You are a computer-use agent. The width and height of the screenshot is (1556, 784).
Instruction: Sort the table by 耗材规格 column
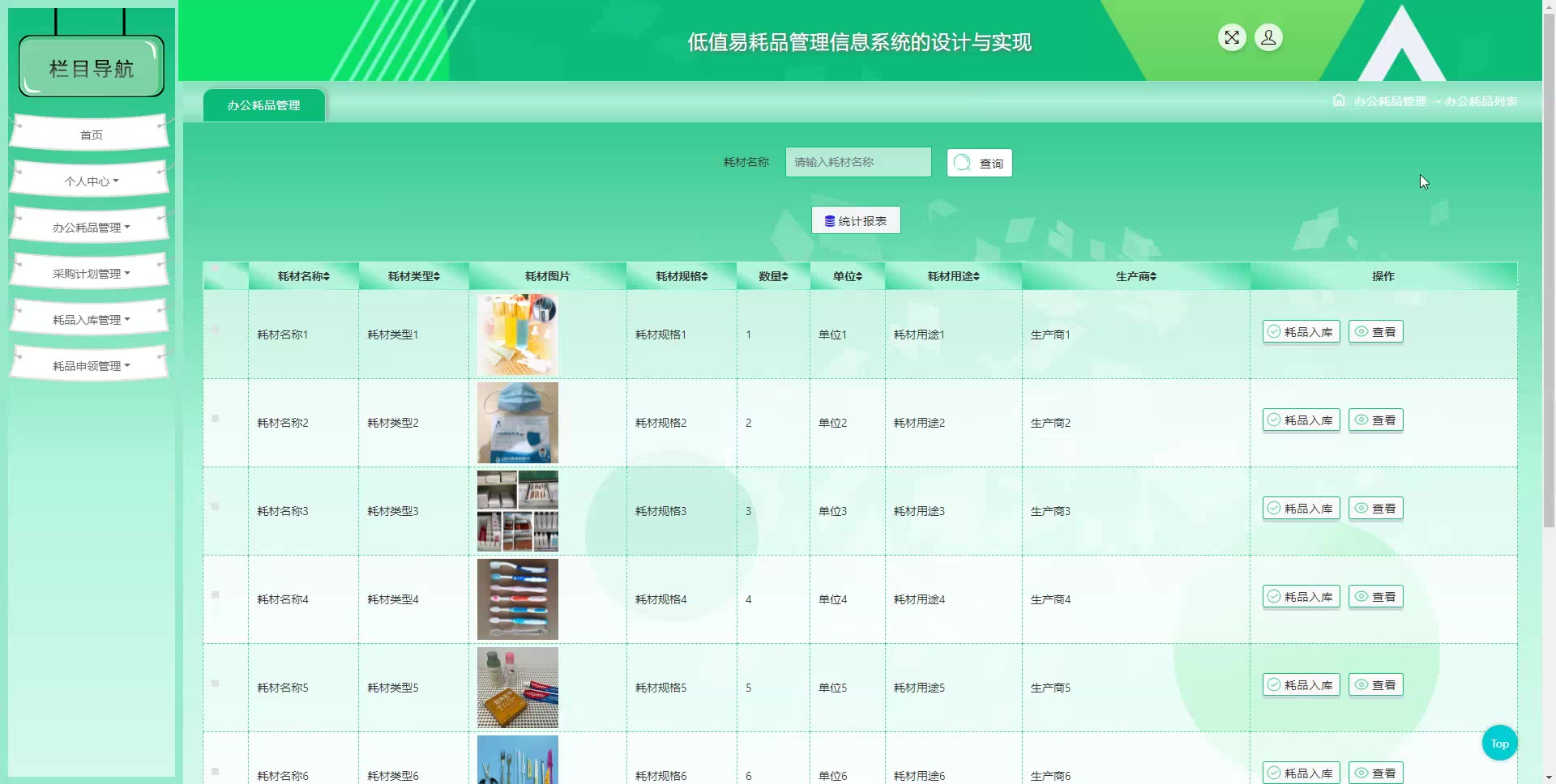[682, 276]
